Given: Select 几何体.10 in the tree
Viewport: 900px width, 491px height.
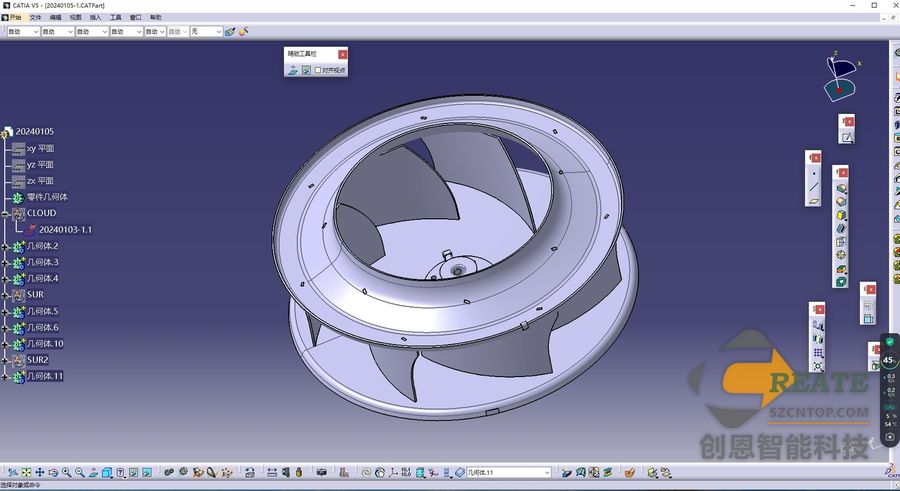Looking at the screenshot, I should point(45,343).
